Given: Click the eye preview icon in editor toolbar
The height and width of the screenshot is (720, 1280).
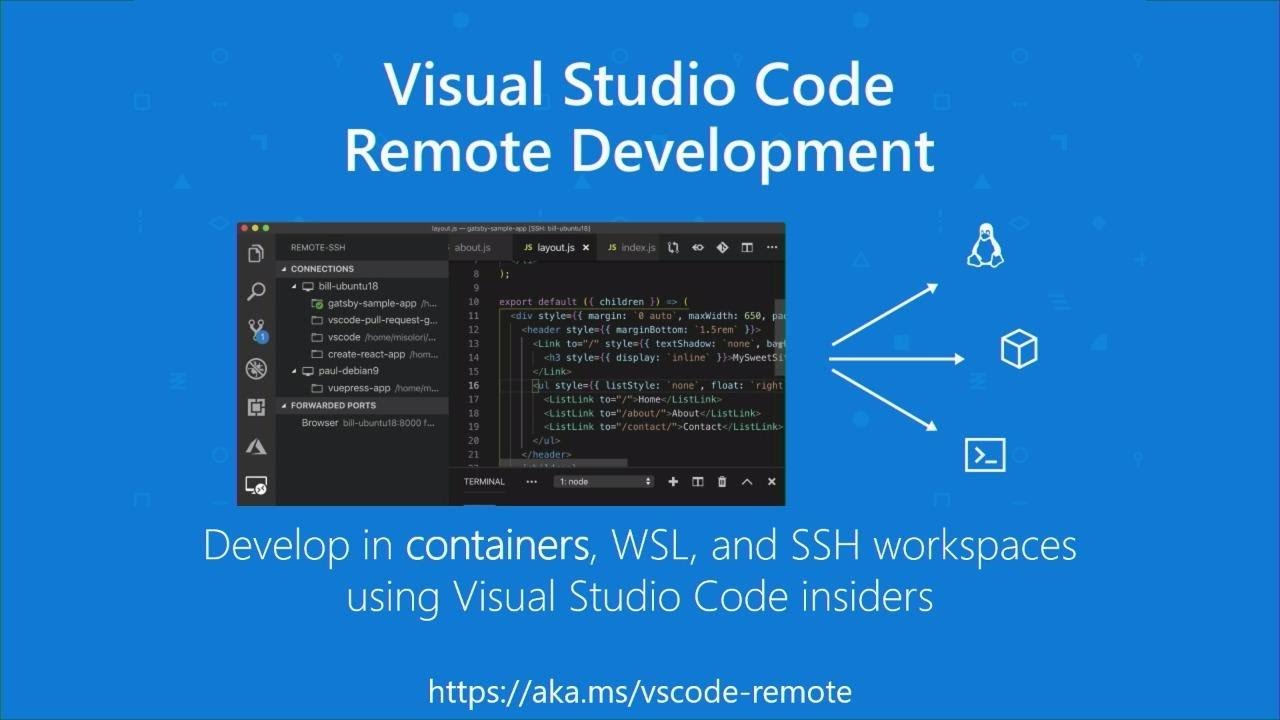Looking at the screenshot, I should point(698,247).
